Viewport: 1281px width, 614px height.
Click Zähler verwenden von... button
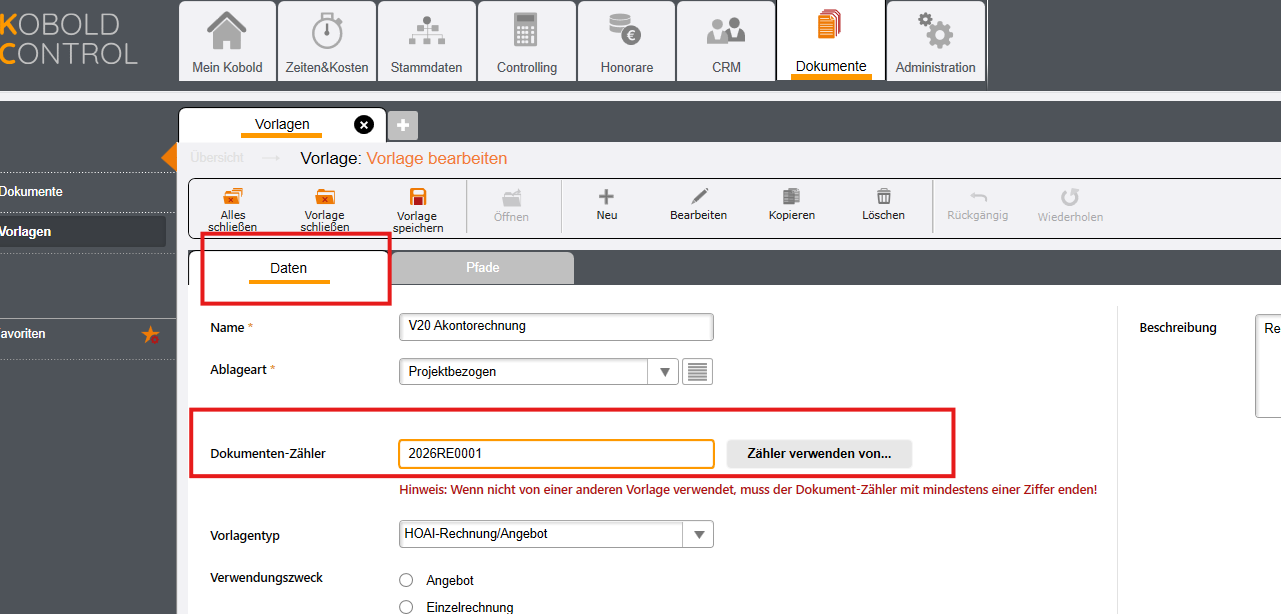(818, 454)
